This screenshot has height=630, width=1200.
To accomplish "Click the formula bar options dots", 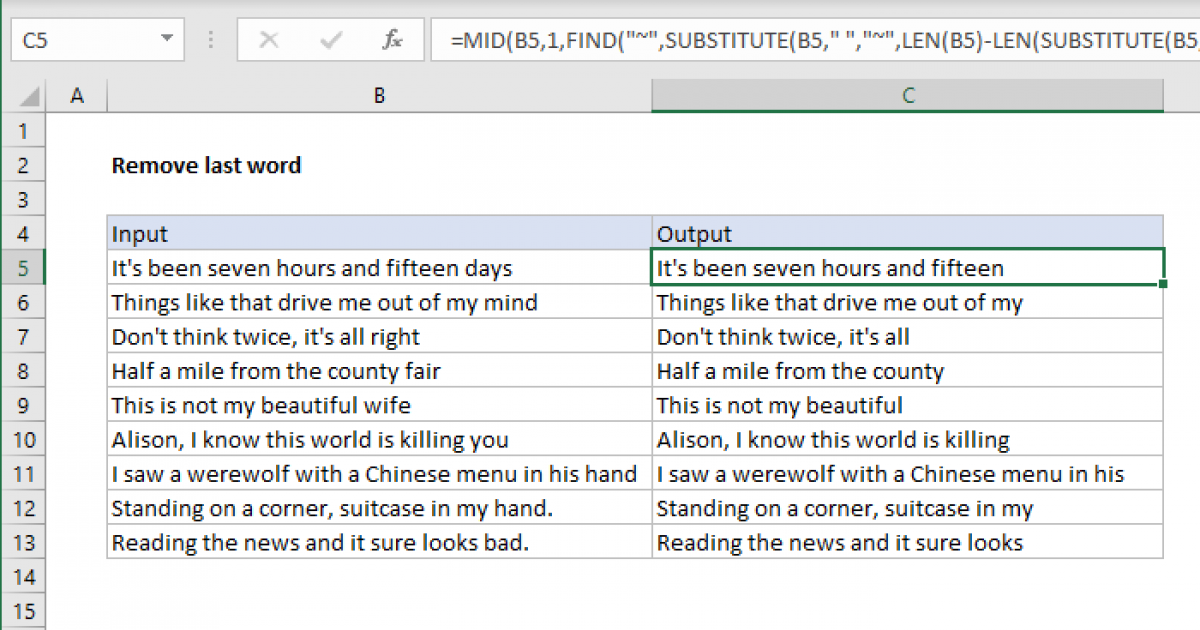I will click(211, 41).
